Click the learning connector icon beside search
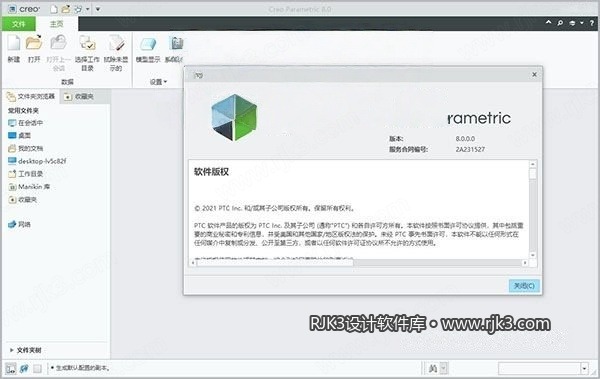The height and width of the screenshot is (379, 600). tap(572, 23)
